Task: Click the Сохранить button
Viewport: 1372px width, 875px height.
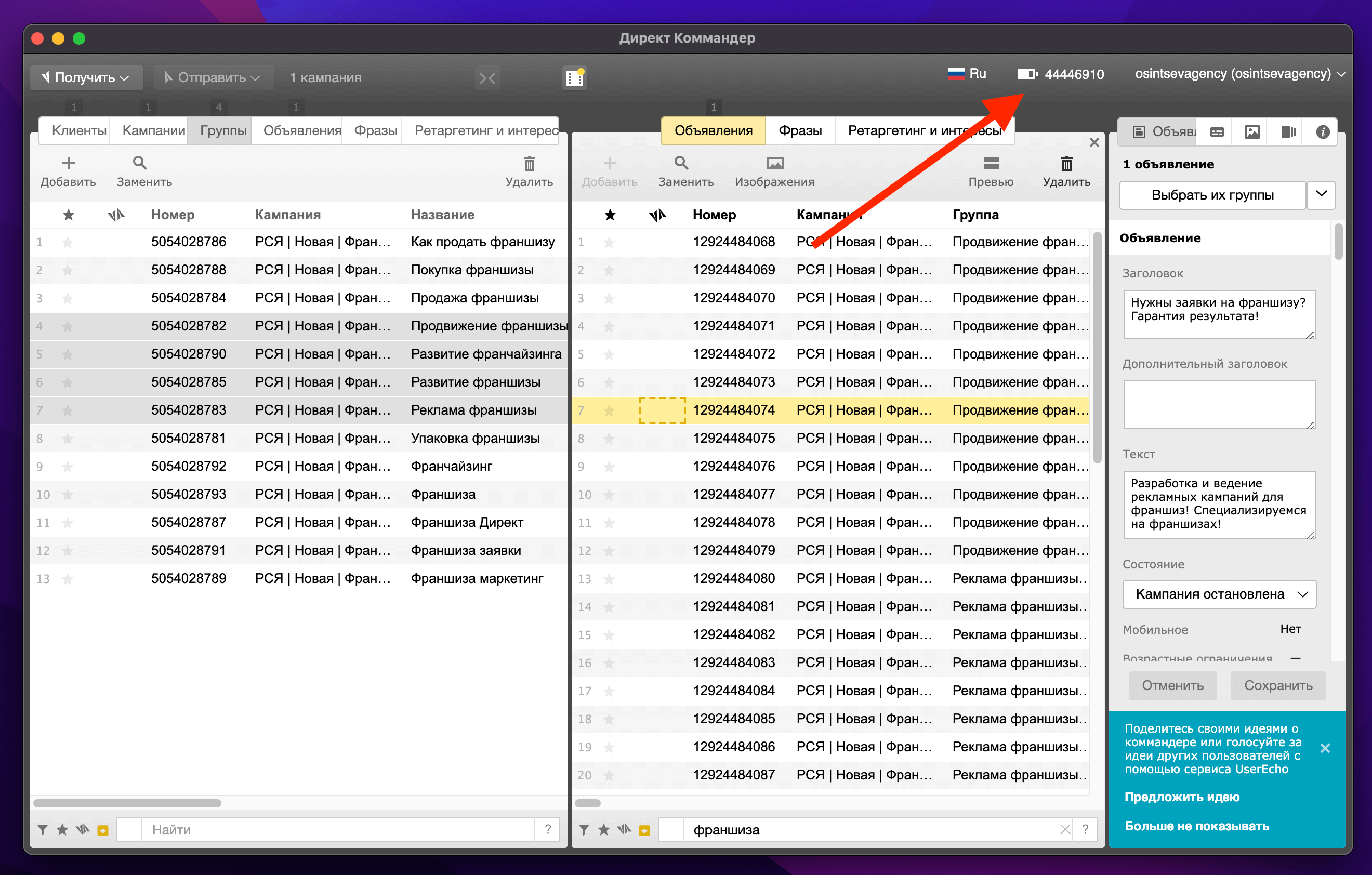Action: pos(1278,685)
